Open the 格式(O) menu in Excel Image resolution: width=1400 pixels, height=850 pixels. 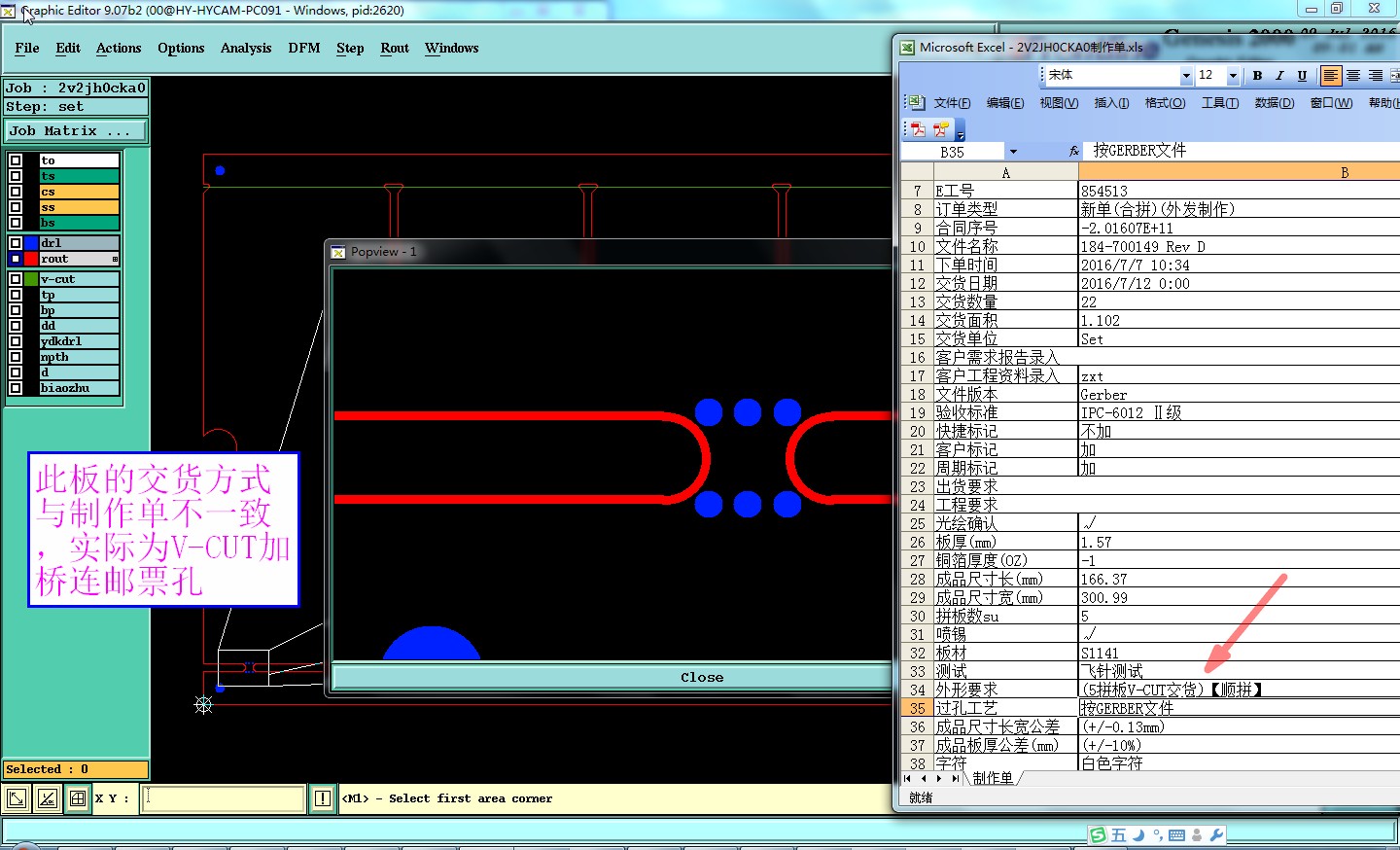1165,103
